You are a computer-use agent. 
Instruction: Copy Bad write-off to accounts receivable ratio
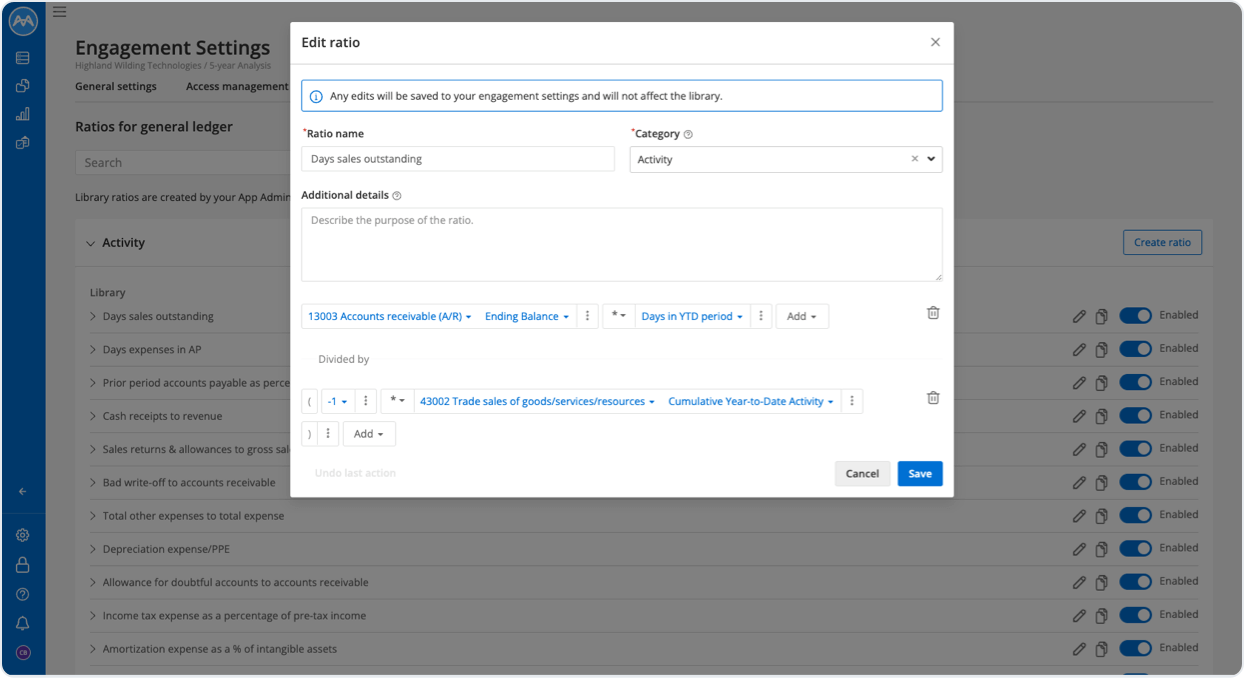click(1101, 483)
